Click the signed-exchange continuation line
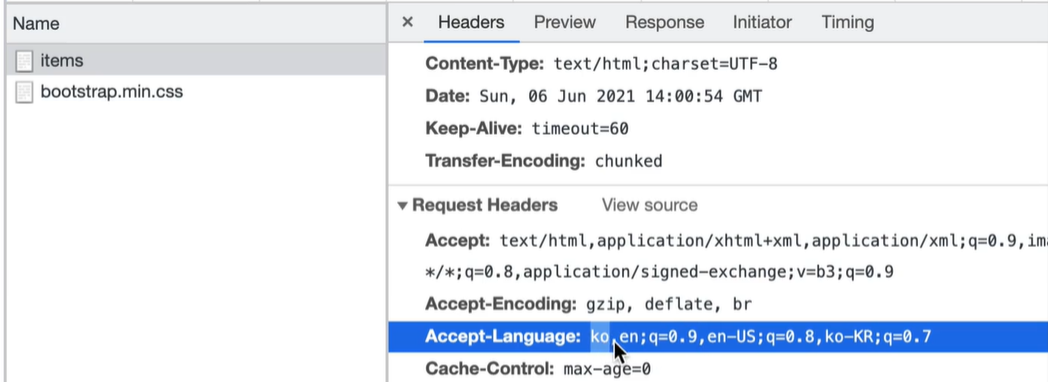 pos(660,272)
